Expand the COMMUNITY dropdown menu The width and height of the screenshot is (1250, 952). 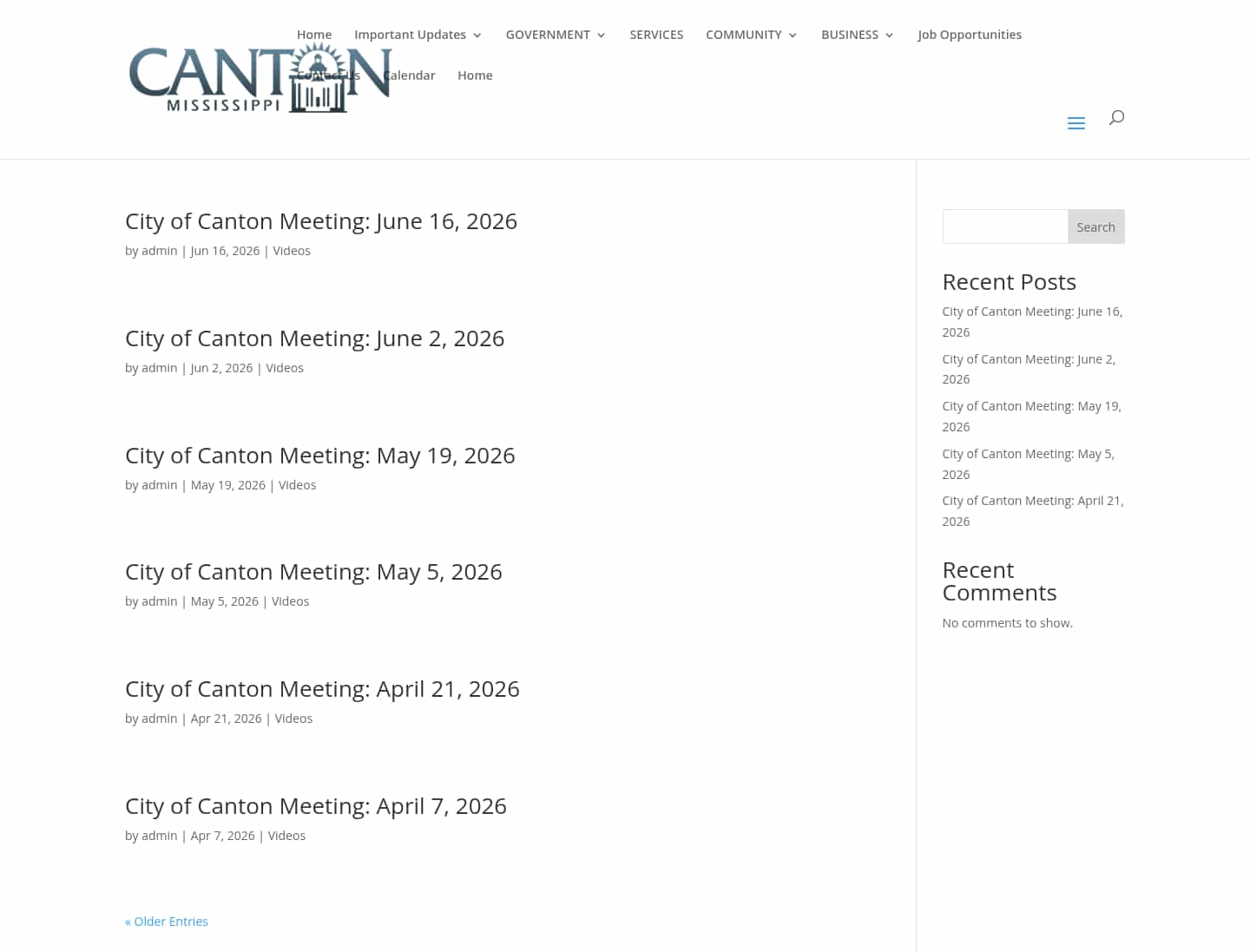(751, 35)
